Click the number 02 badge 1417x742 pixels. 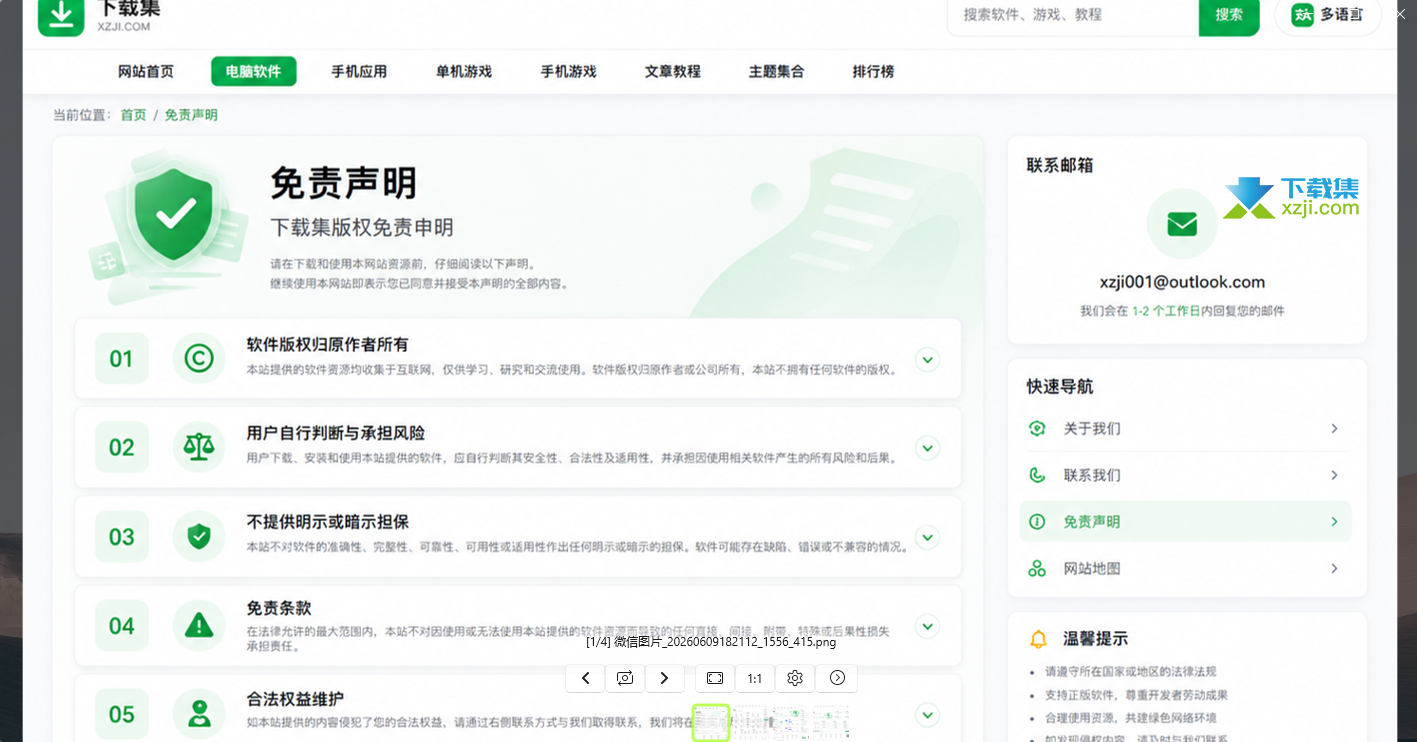[x=121, y=448]
